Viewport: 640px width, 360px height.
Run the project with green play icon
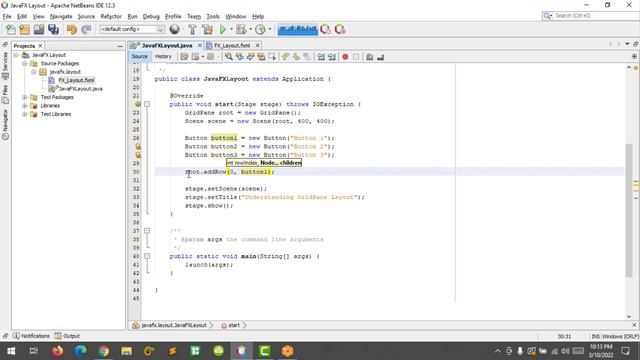(223, 29)
